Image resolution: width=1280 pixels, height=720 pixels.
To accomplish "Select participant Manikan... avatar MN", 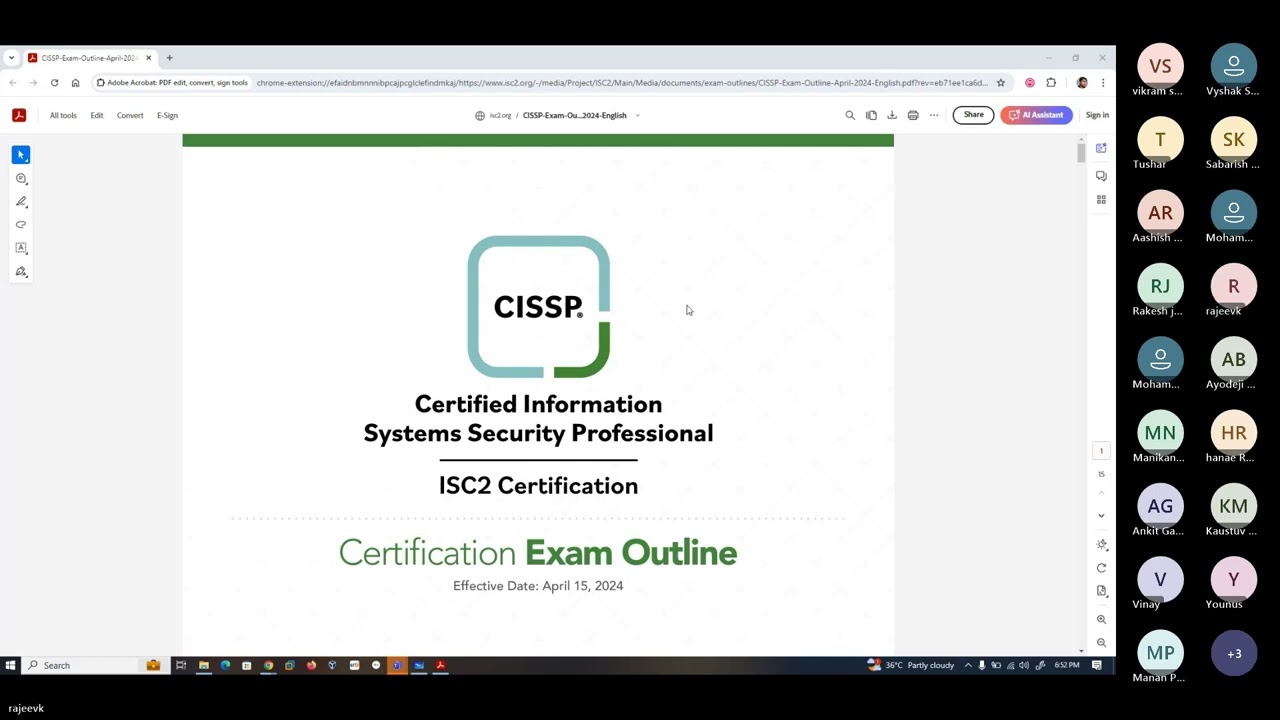I will tap(1160, 433).
